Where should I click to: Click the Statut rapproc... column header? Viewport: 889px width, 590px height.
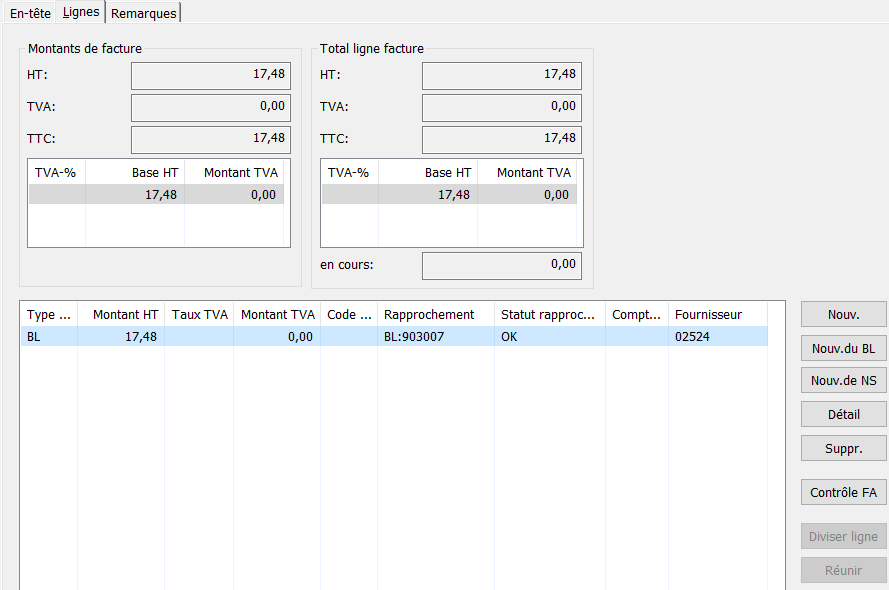[550, 315]
